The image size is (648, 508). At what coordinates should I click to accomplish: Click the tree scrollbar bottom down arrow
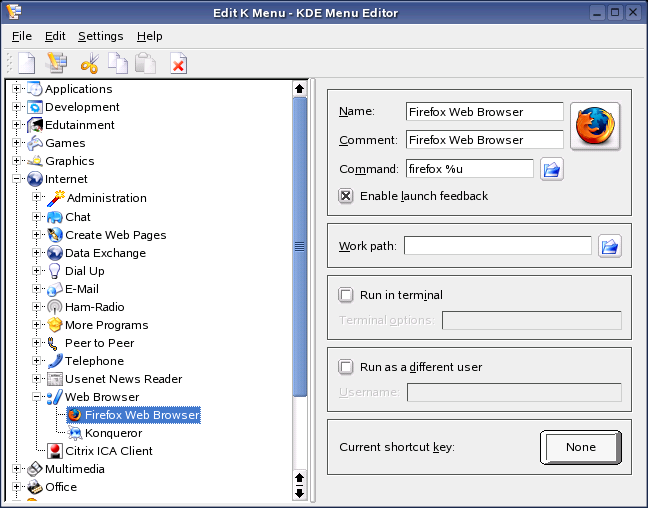pos(300,494)
